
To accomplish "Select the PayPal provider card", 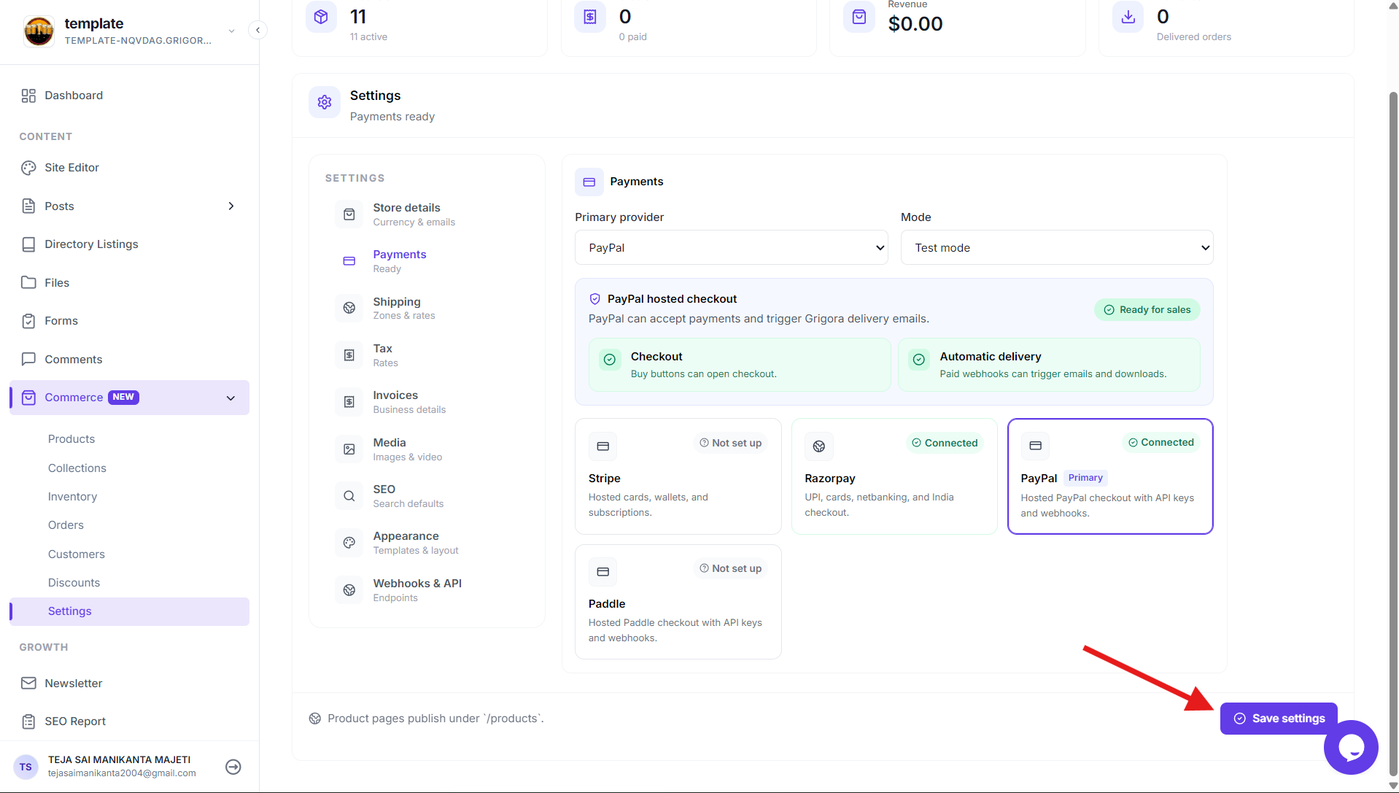I will click(1110, 476).
